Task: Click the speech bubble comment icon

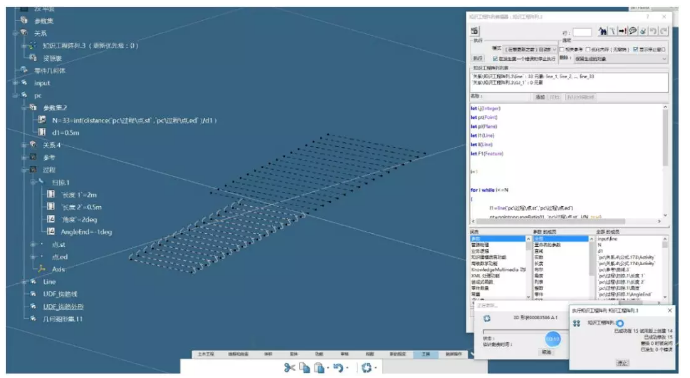Action: click(633, 31)
